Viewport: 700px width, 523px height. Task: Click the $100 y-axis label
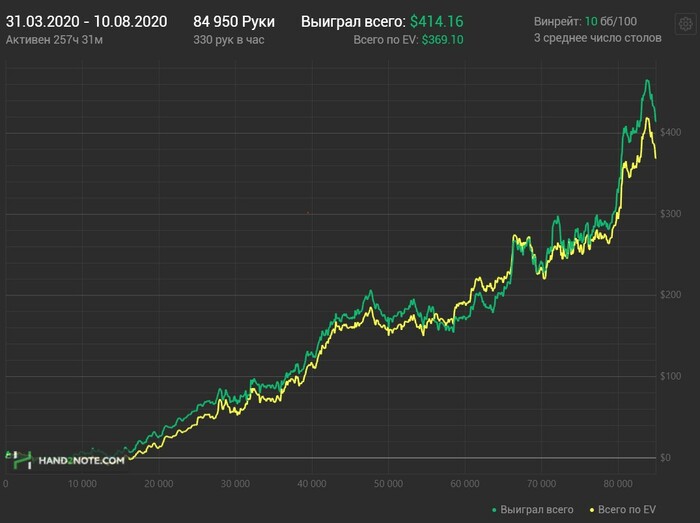pos(671,376)
